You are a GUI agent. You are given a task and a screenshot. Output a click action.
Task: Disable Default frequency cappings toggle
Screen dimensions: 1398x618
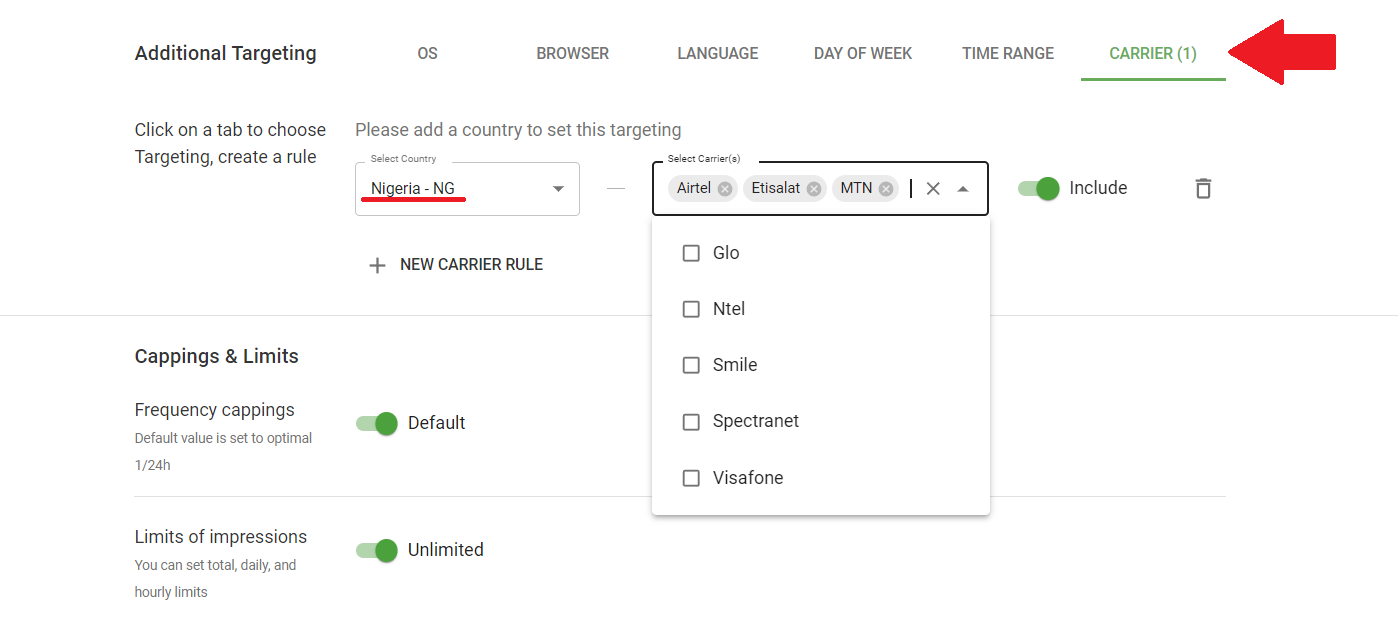click(x=376, y=423)
